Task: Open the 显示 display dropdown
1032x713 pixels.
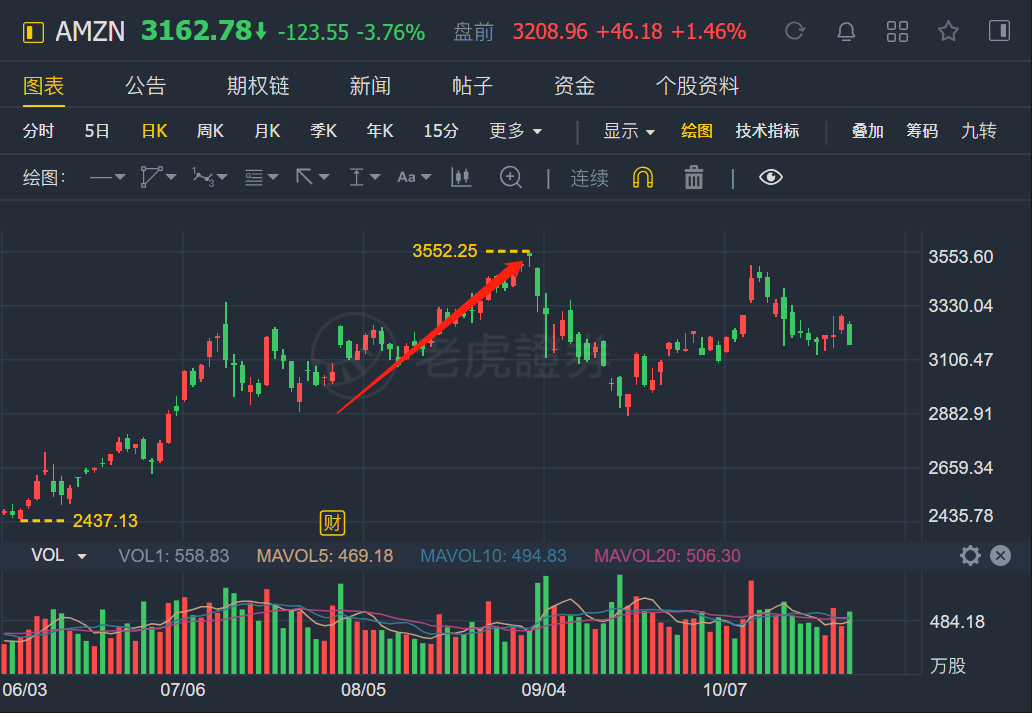Action: 629,131
